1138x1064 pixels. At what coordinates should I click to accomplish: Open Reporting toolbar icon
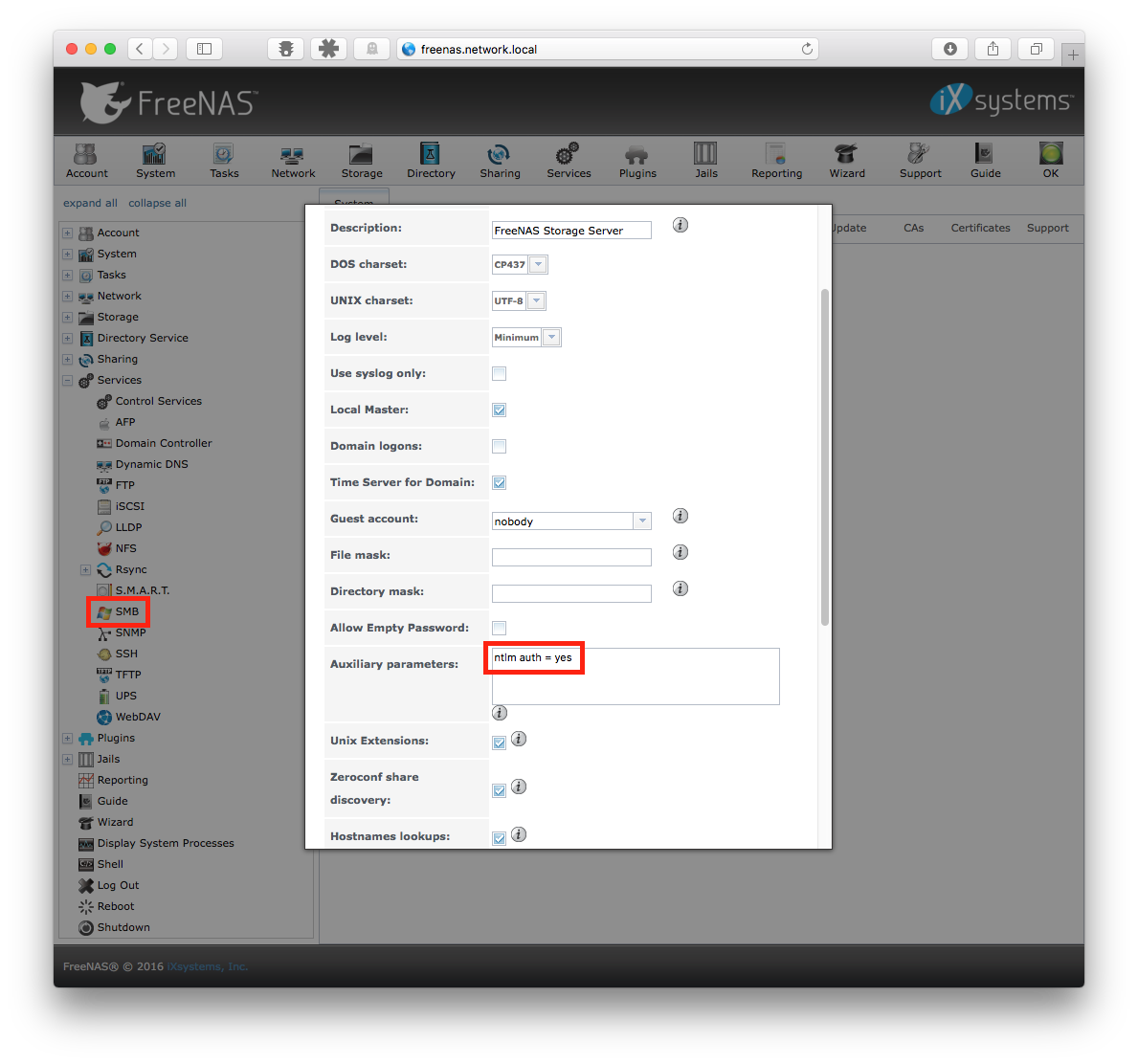(776, 161)
